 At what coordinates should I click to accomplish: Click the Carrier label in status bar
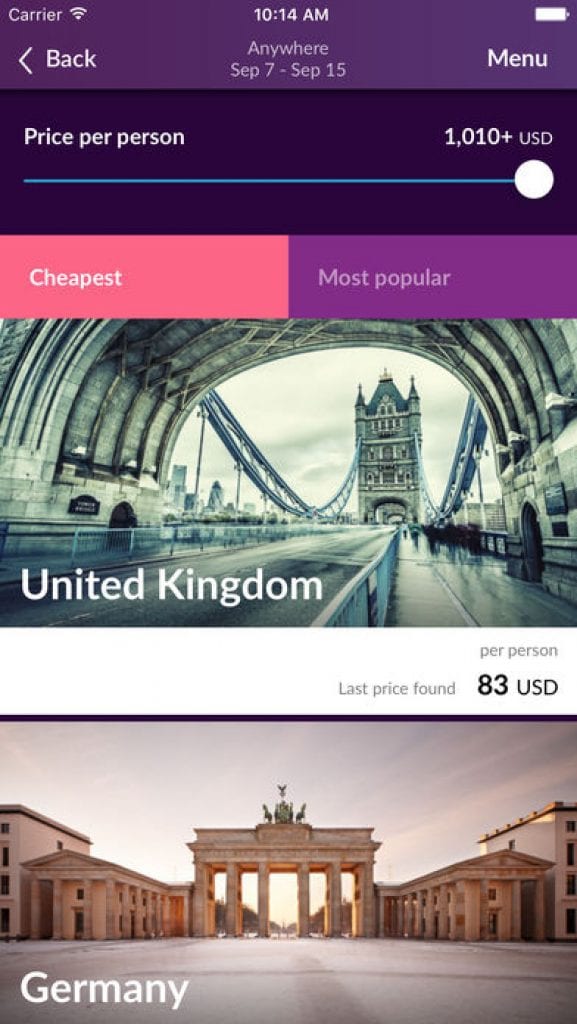pyautogui.click(x=35, y=14)
